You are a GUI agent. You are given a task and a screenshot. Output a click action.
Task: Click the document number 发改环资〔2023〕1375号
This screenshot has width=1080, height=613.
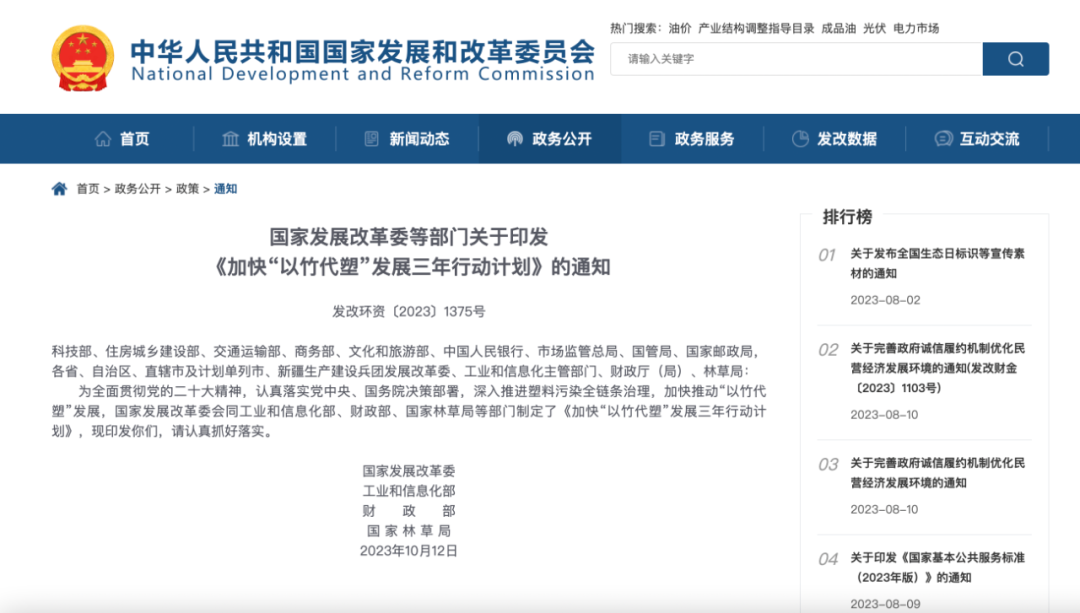[408, 312]
